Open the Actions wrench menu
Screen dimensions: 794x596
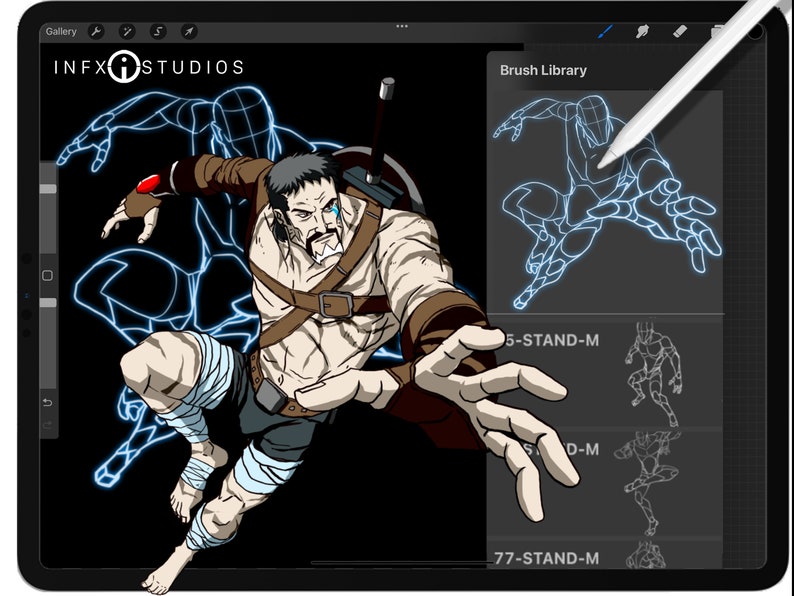96,32
